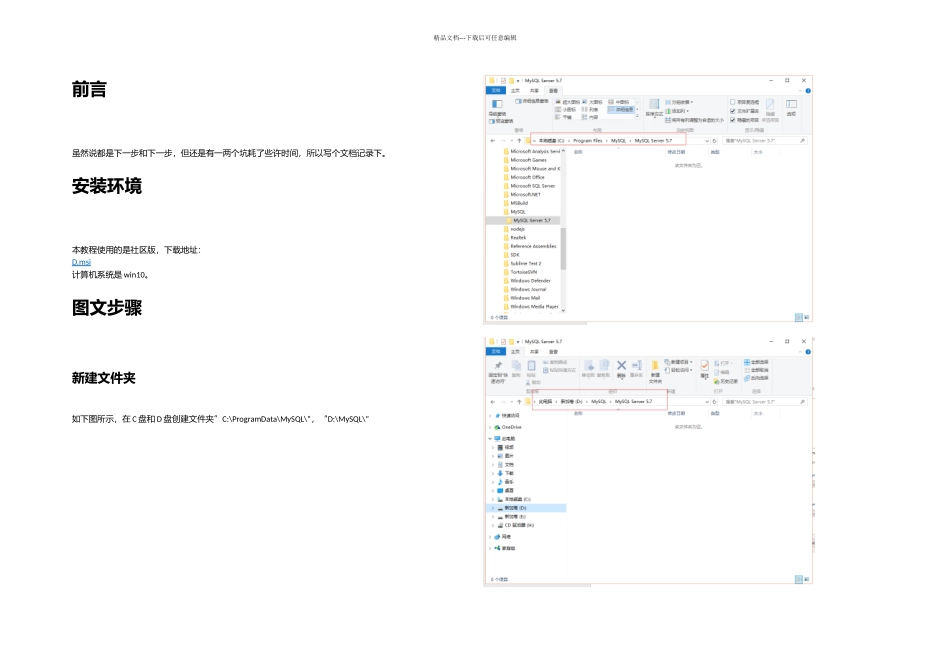Select List layout in upper window
Image resolution: width=950 pixels, height=672 pixels.
point(590,110)
